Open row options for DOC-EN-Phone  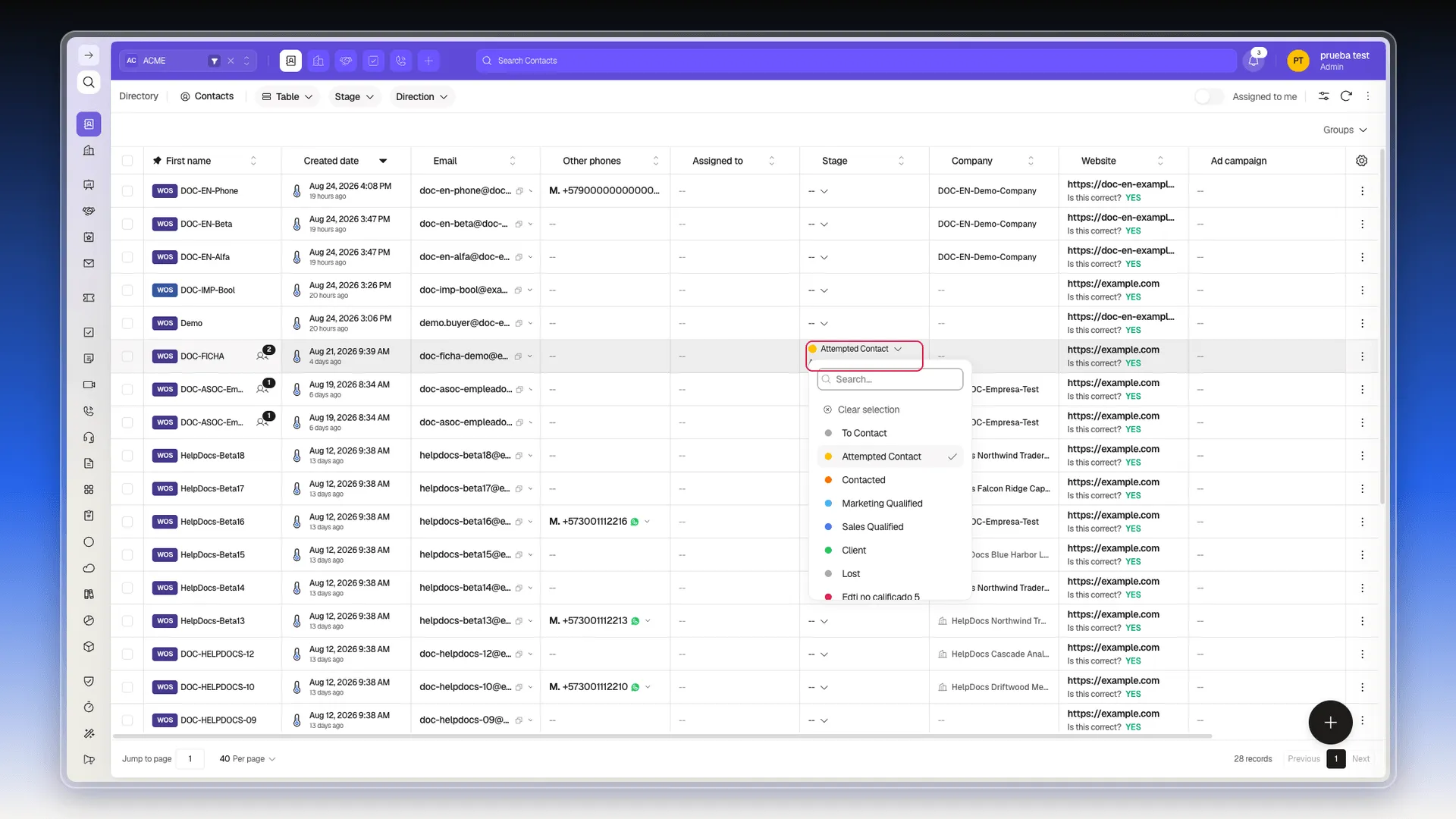coord(1362,191)
